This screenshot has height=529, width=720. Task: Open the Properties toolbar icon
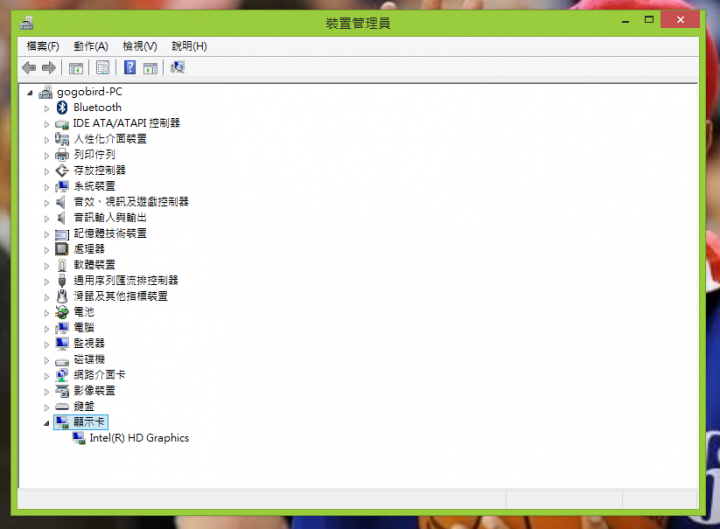coord(103,68)
